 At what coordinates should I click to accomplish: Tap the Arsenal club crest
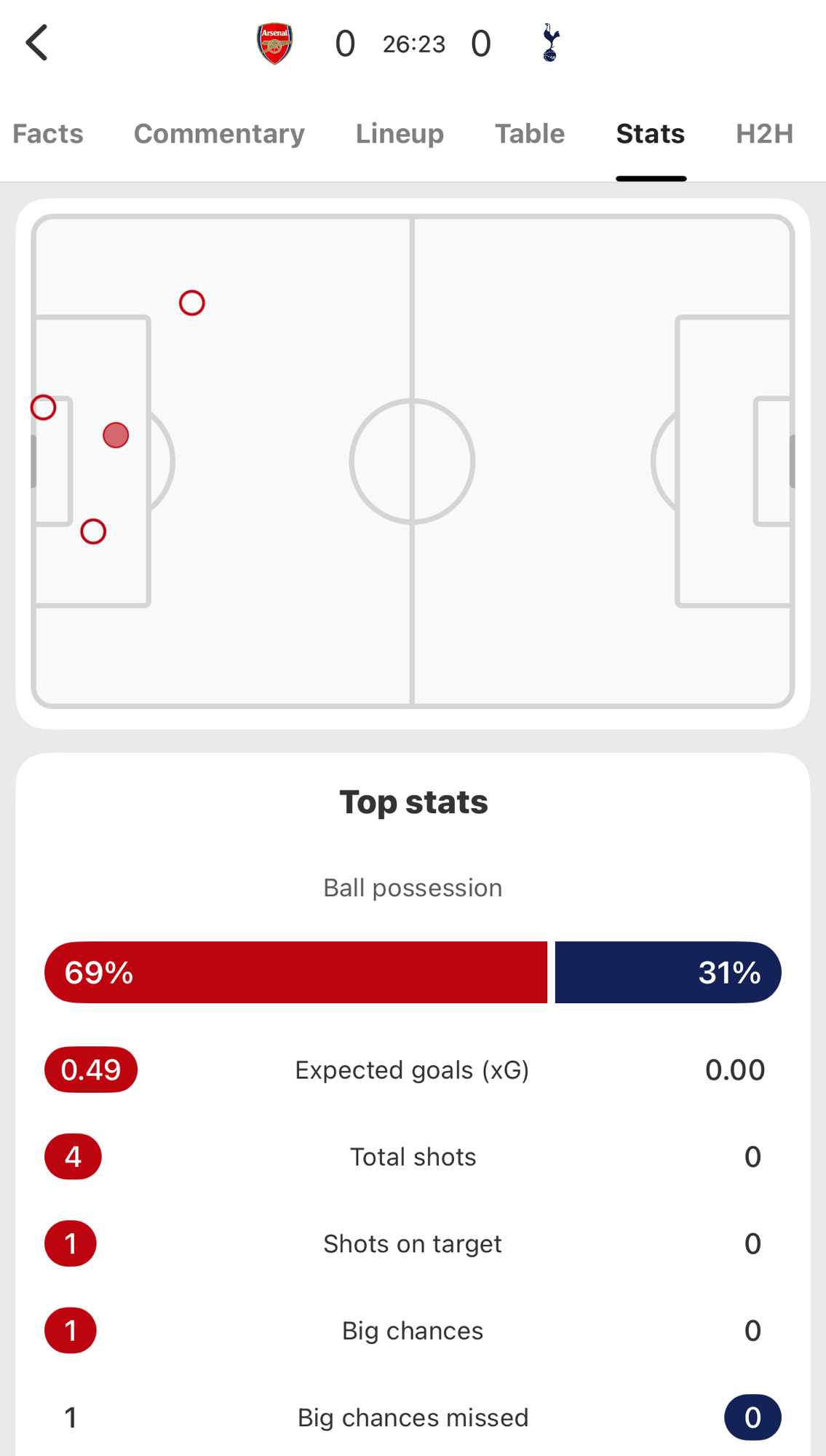point(274,44)
